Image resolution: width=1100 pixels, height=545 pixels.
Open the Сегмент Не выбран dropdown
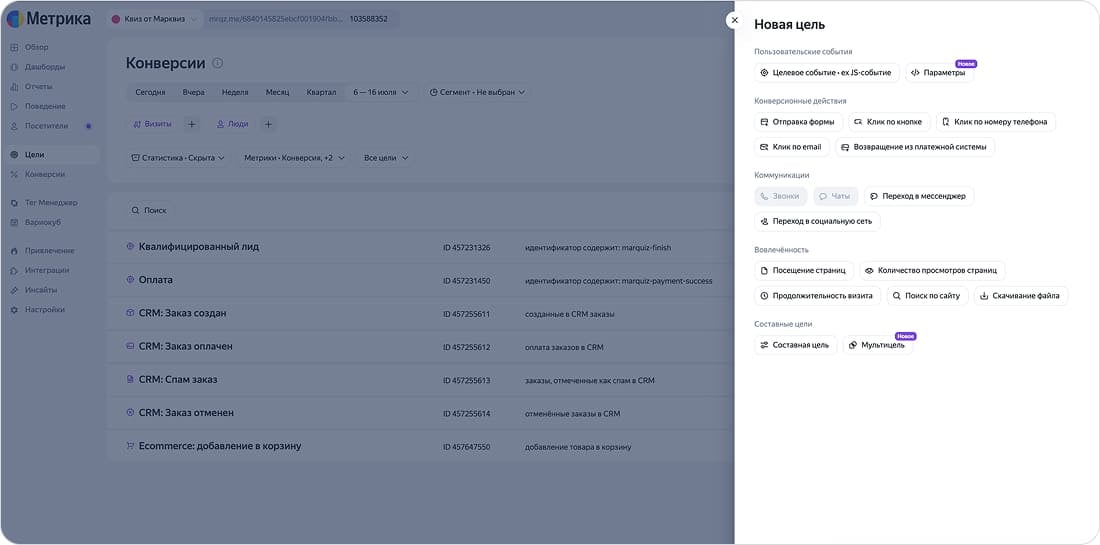coord(477,92)
